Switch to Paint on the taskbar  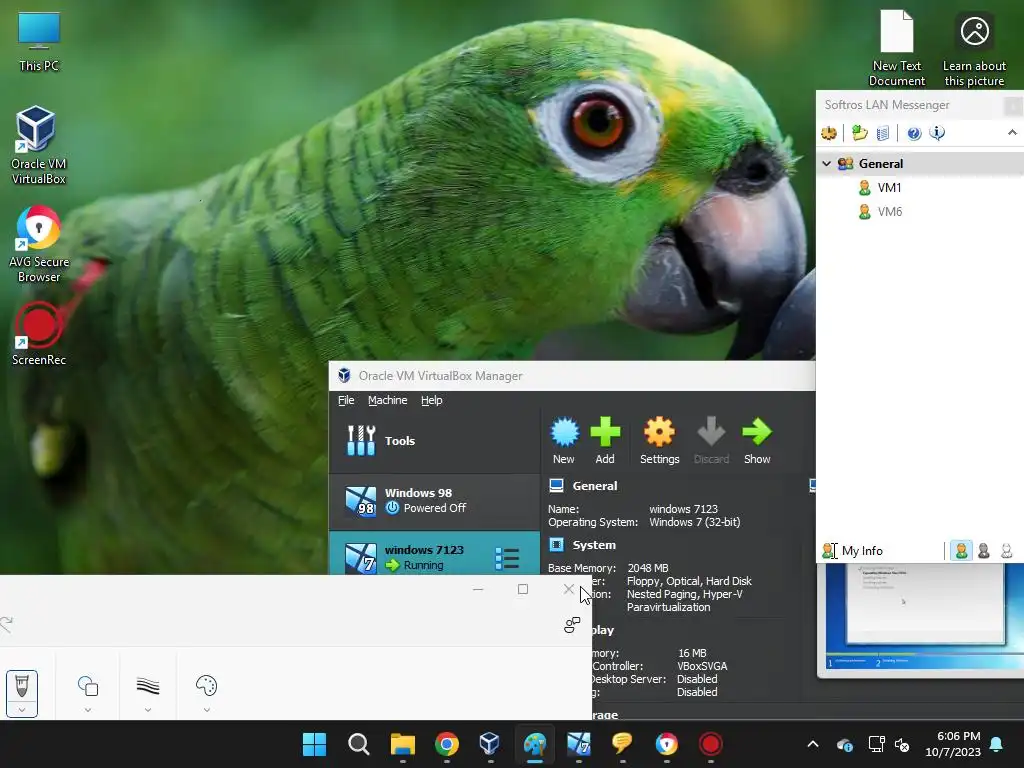coord(535,744)
